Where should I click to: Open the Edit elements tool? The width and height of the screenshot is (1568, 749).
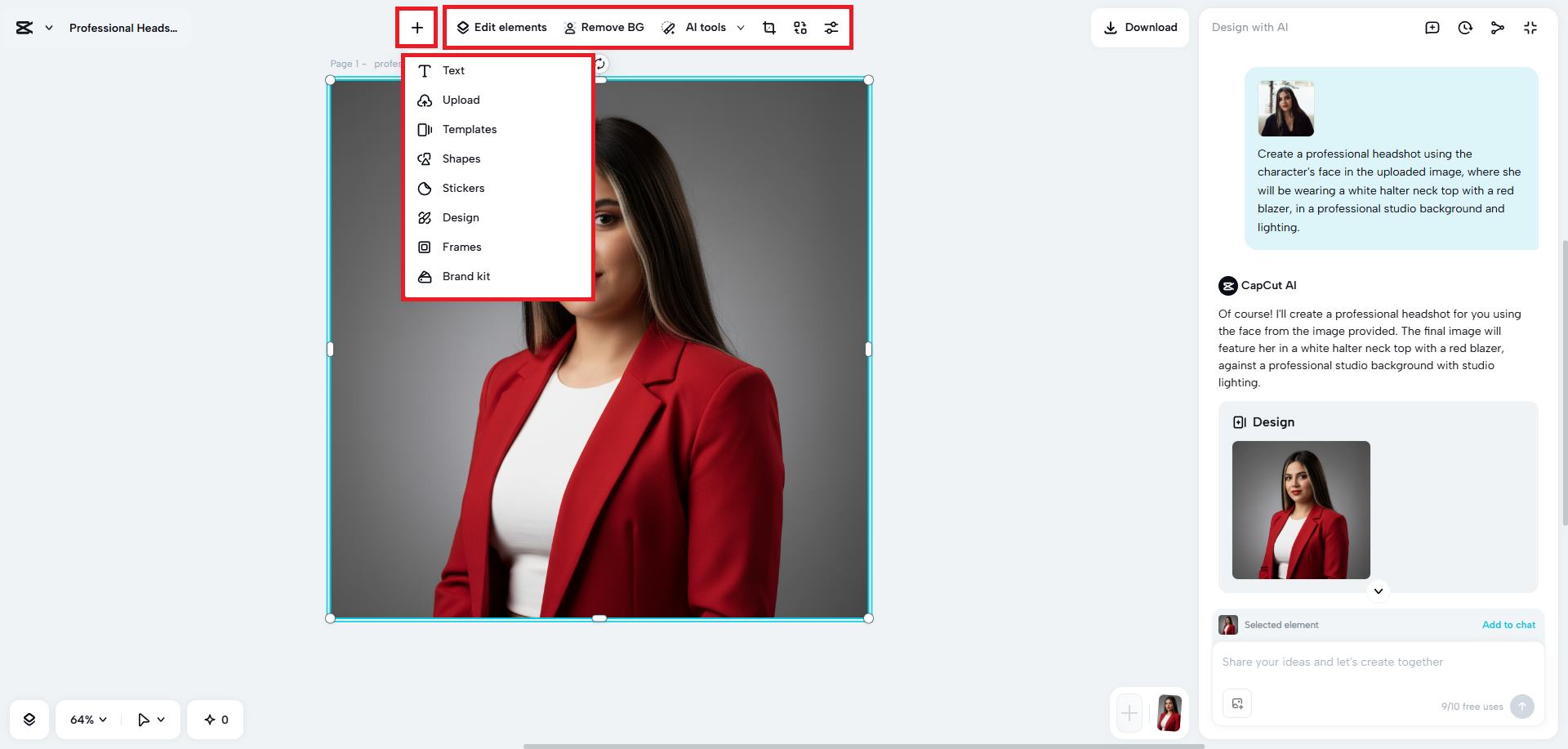point(501,27)
